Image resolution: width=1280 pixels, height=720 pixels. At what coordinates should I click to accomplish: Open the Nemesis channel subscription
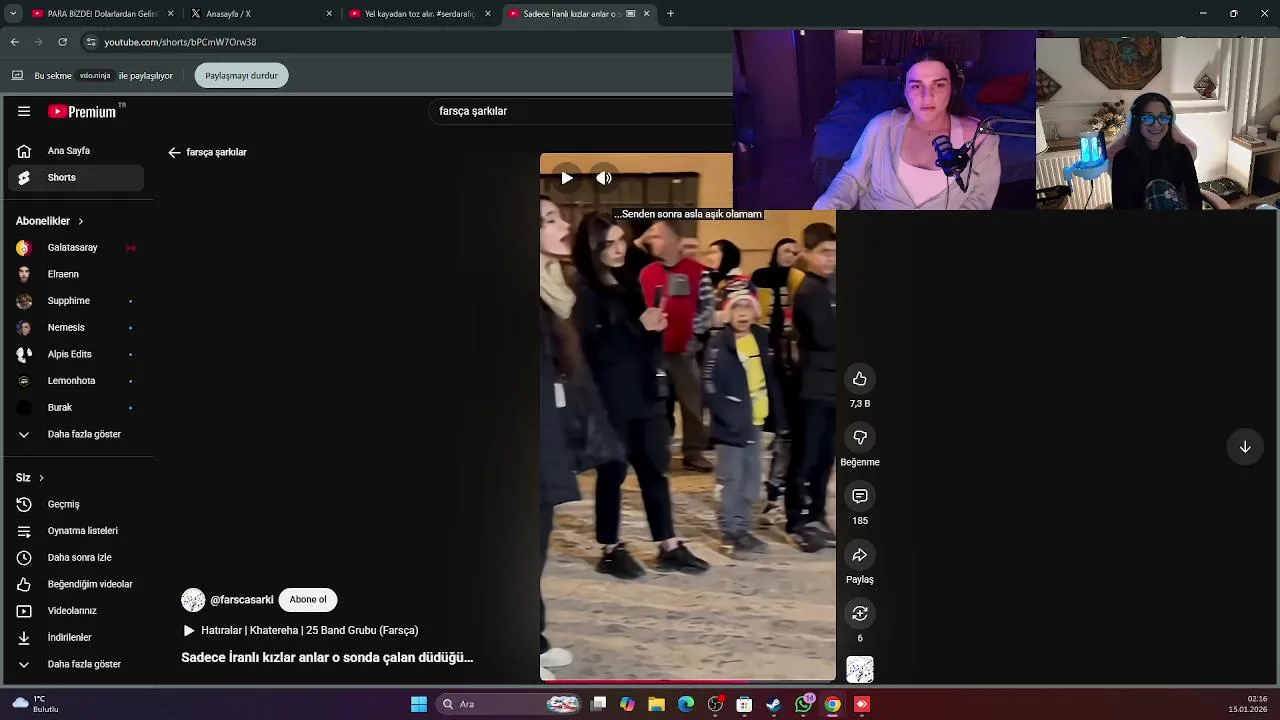76,328
